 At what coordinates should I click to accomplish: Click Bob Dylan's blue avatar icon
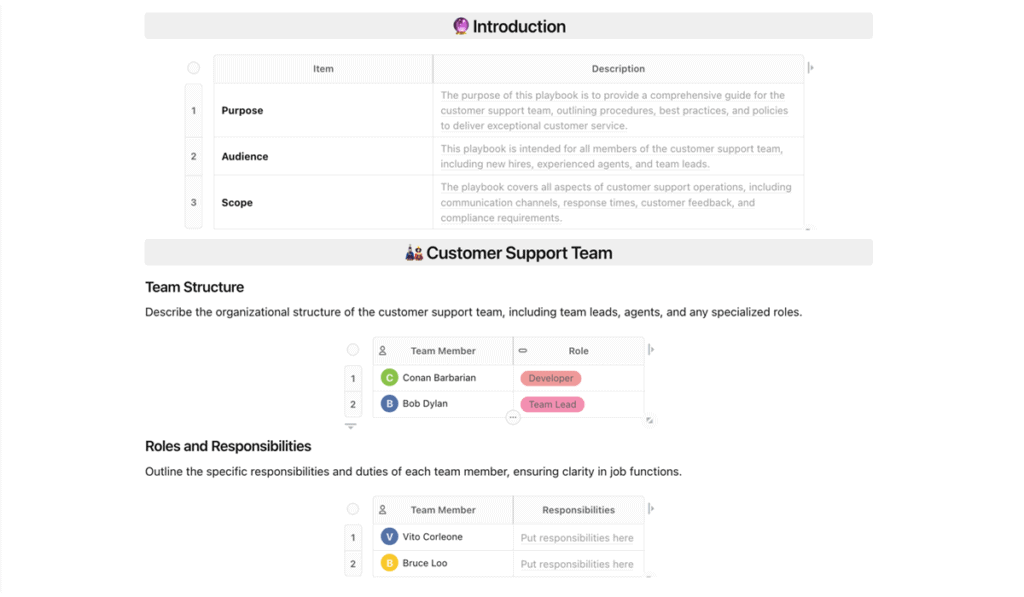[389, 404]
